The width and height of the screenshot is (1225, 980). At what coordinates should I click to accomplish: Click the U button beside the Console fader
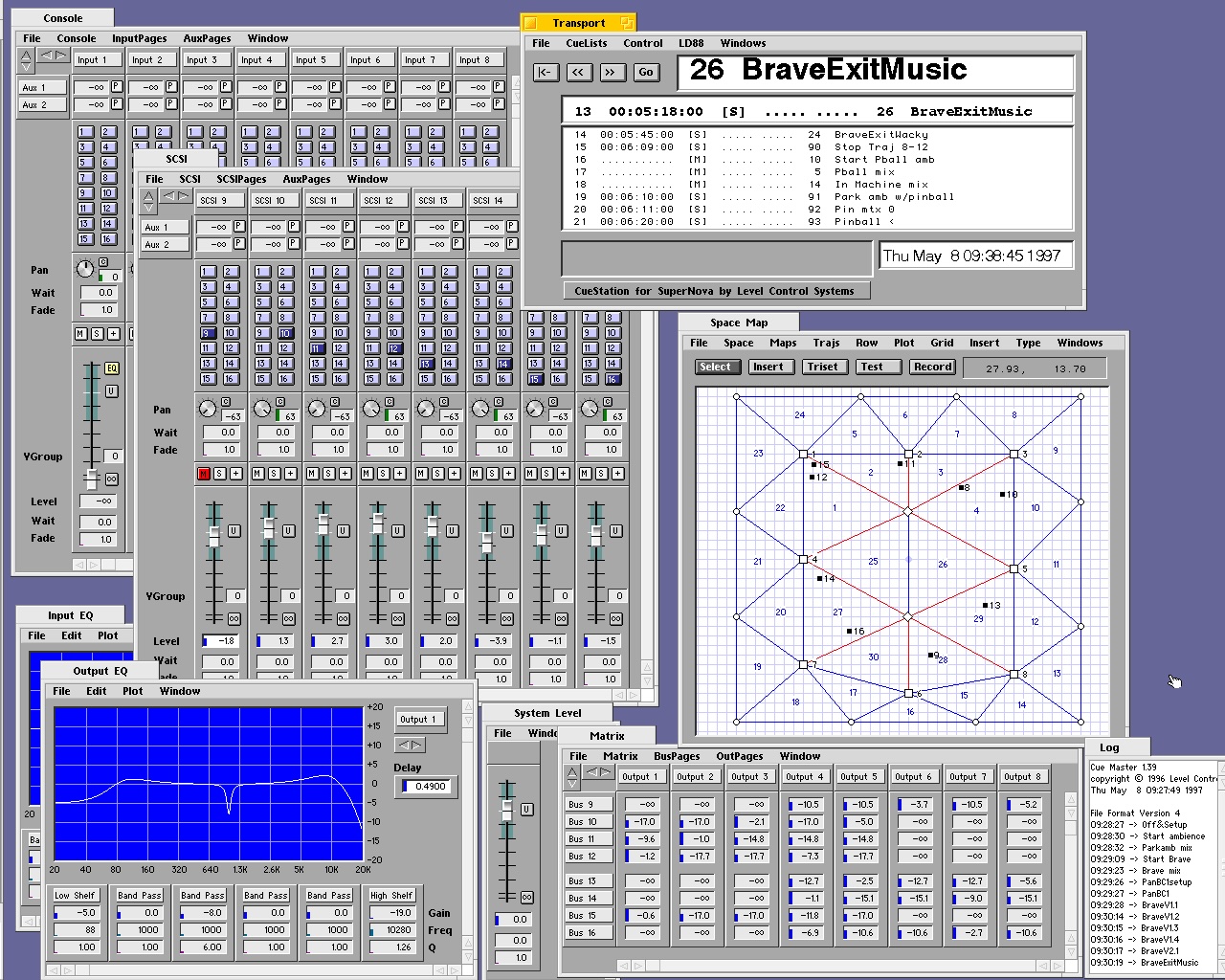[112, 390]
